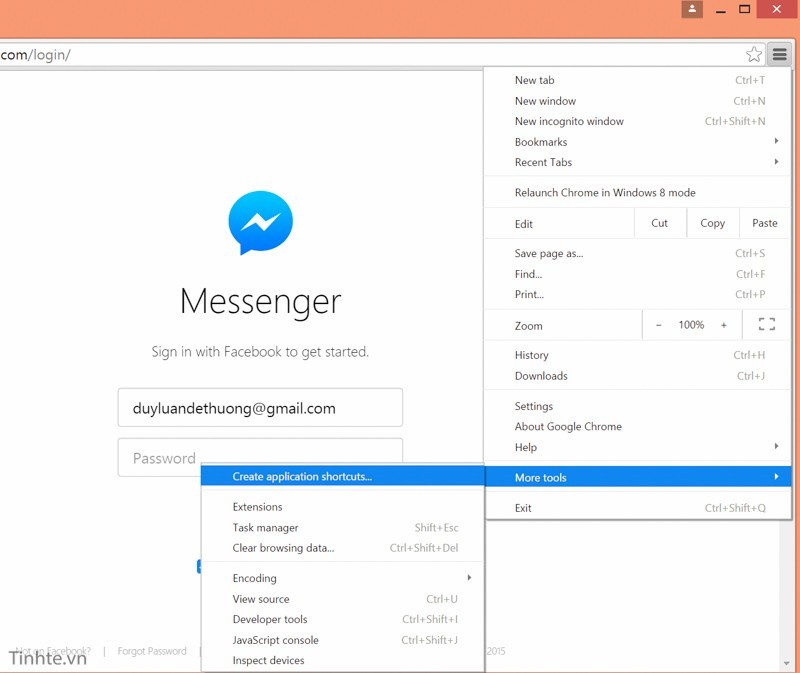Click the scrollbar down arrow
This screenshot has height=673, width=800.
pos(786,663)
